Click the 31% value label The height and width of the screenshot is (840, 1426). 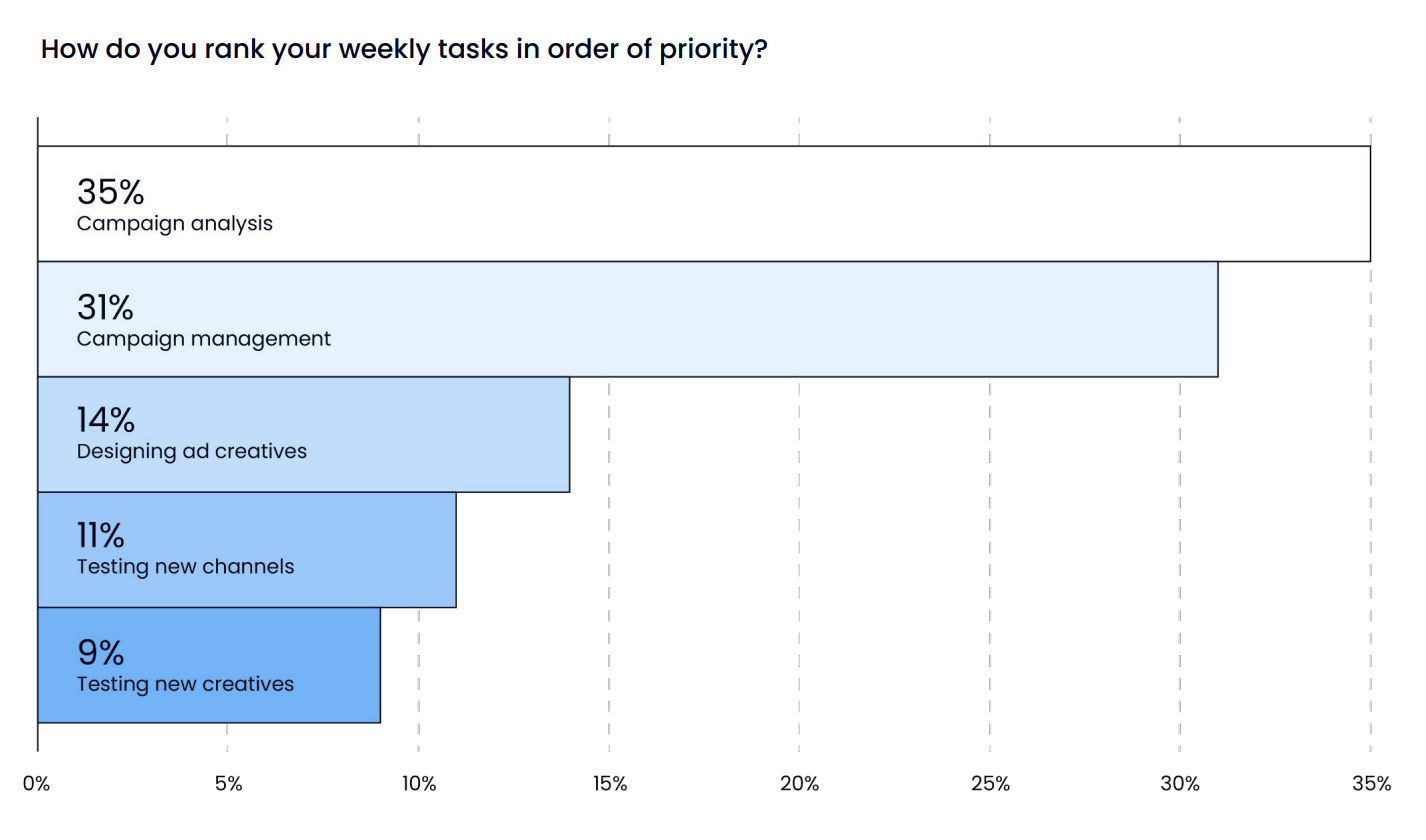click(x=105, y=307)
